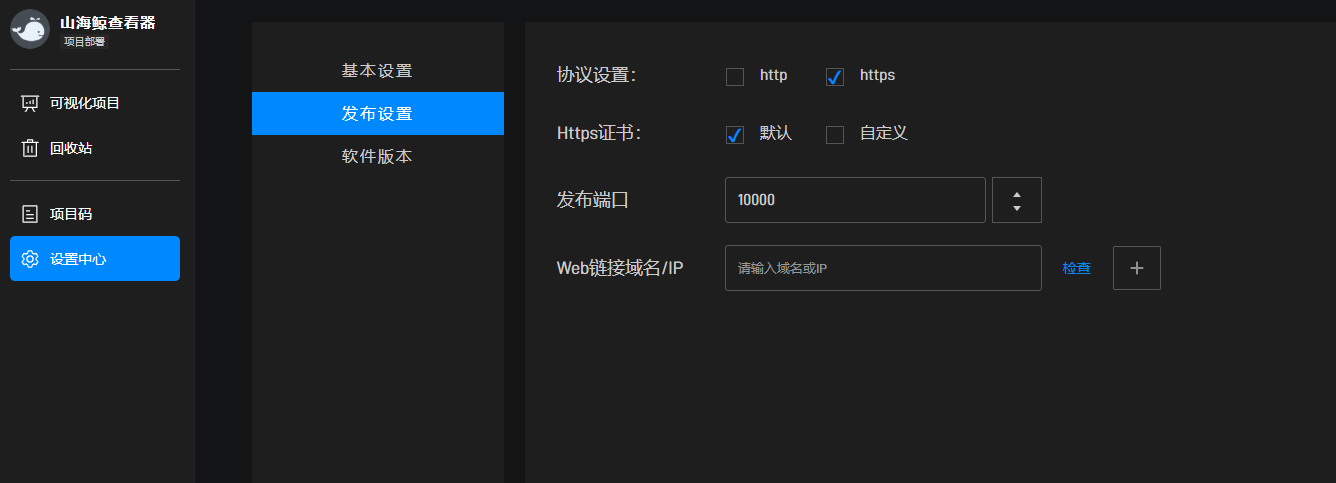Click the 检查 link
Viewport: 1336px width, 483px height.
point(1076,268)
